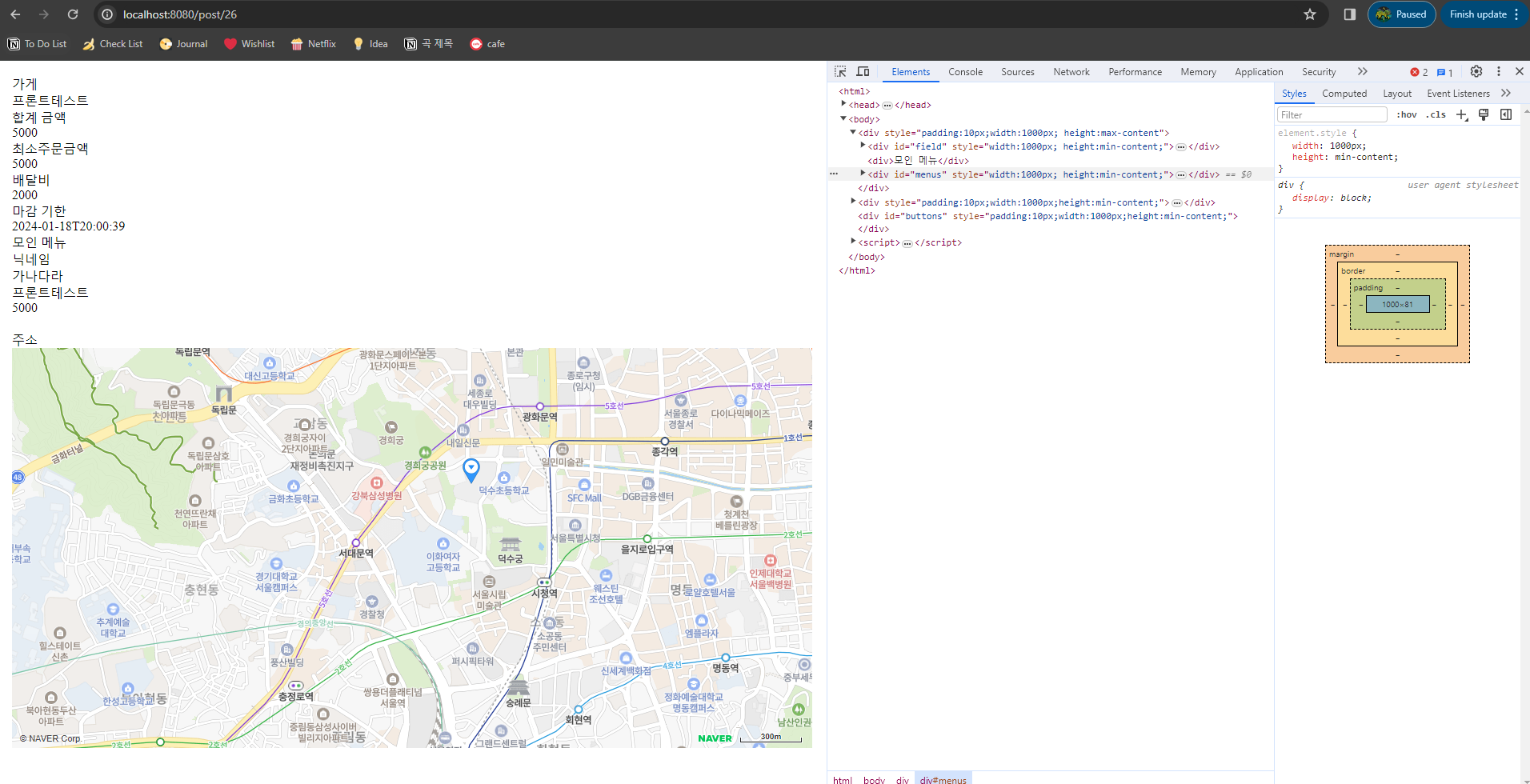Toggle .cls element classes panel
The image size is (1530, 784).
pyautogui.click(x=1436, y=114)
